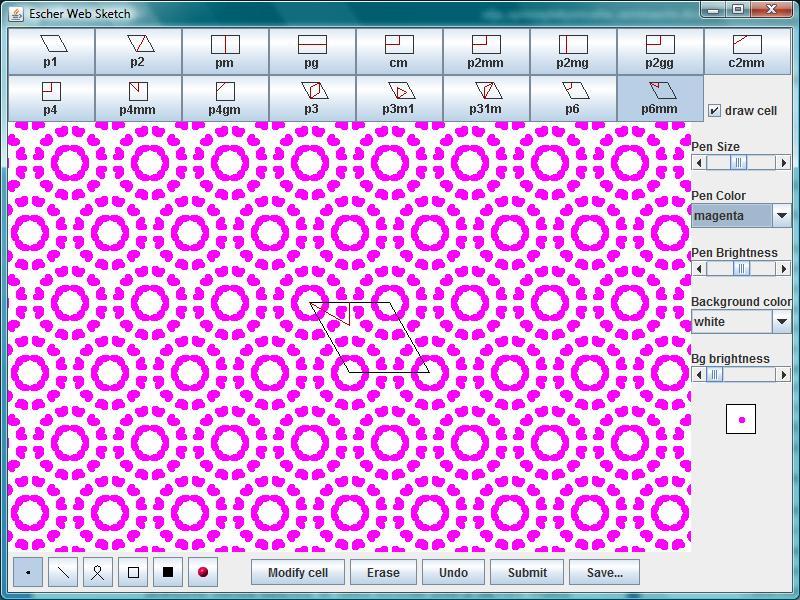Select p4gm wallpaper symmetry
Image resolution: width=800 pixels, height=600 pixels.
point(226,98)
